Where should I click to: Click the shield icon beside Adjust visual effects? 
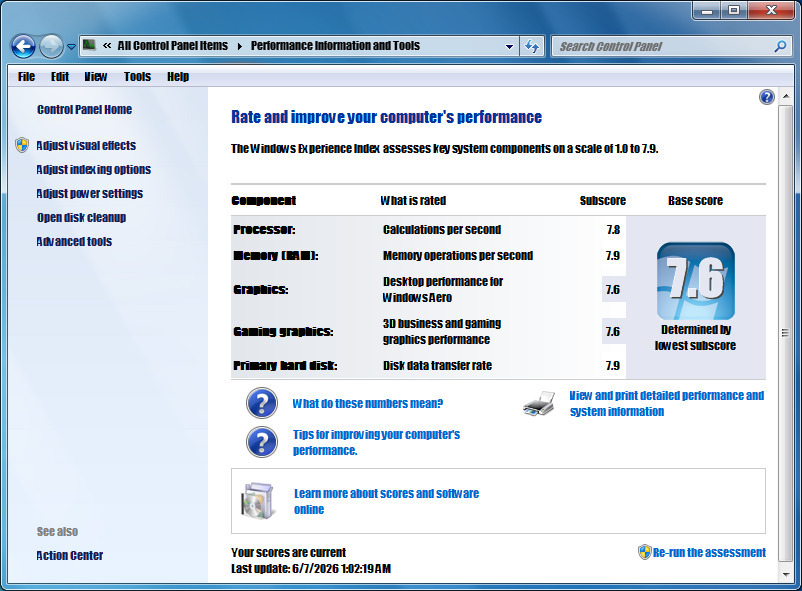[22, 145]
